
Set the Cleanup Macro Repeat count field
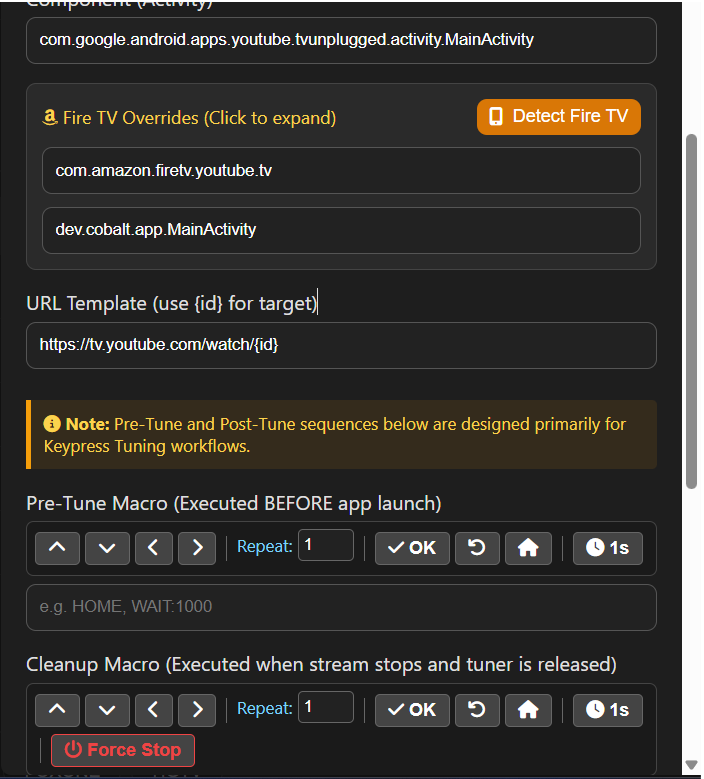[x=326, y=707]
